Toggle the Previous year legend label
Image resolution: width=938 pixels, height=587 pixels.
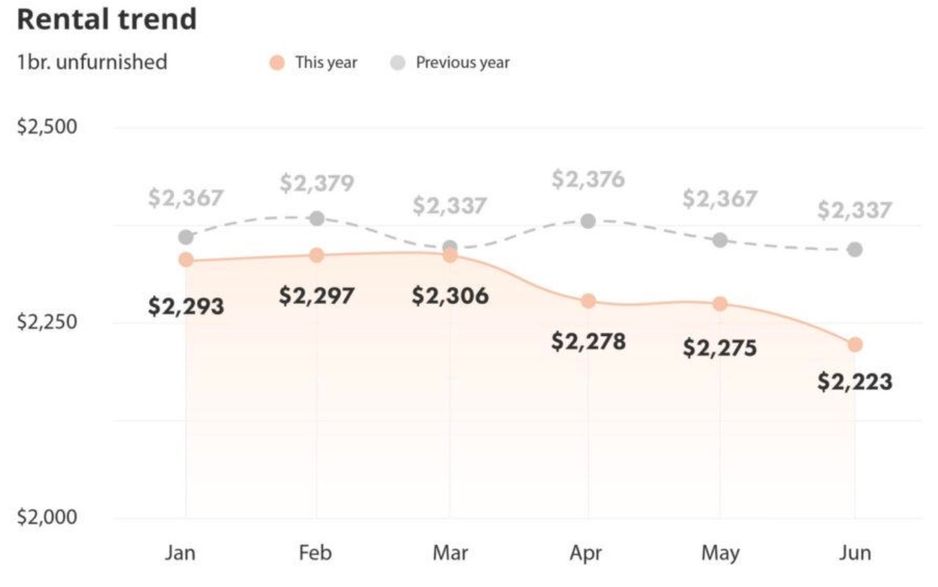coord(462,63)
